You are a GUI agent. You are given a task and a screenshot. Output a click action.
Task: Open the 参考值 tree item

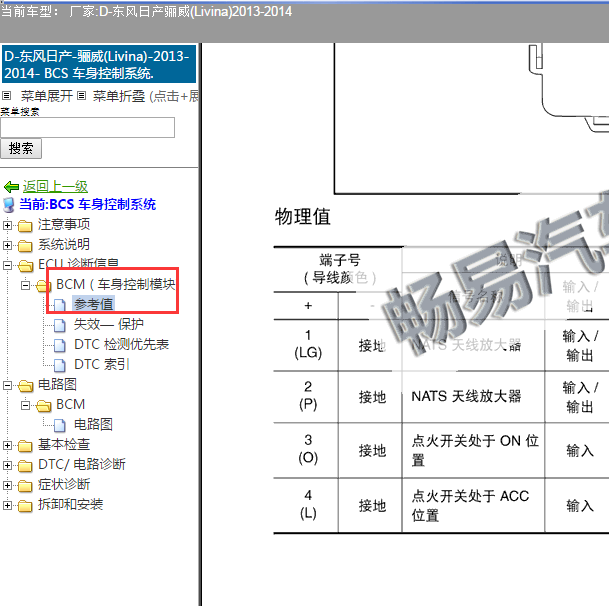tap(94, 305)
